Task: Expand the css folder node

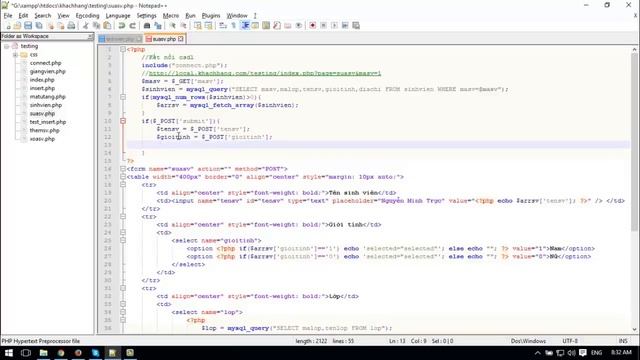Action: tap(15, 55)
